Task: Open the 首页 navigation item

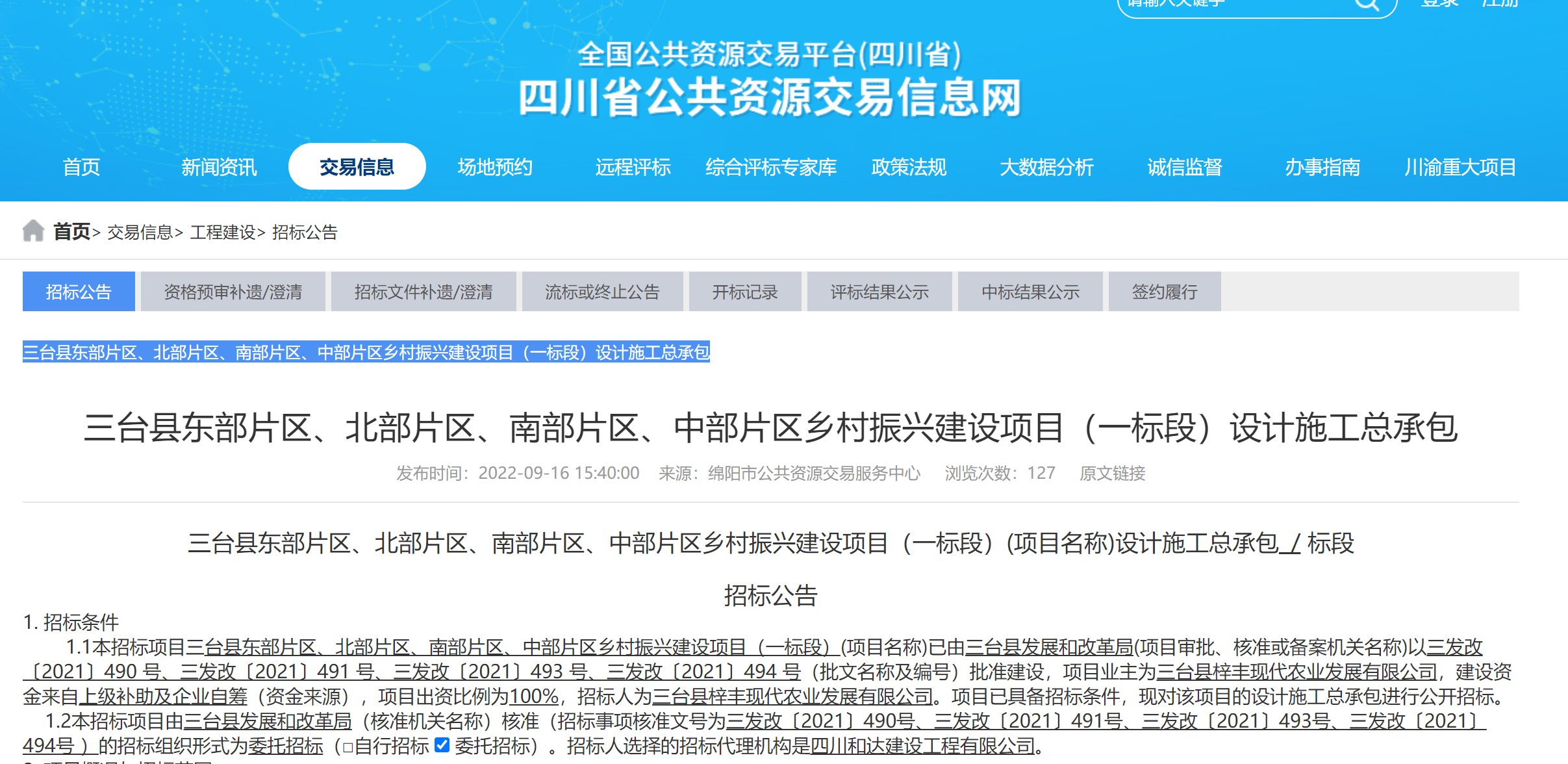Action: pos(81,167)
